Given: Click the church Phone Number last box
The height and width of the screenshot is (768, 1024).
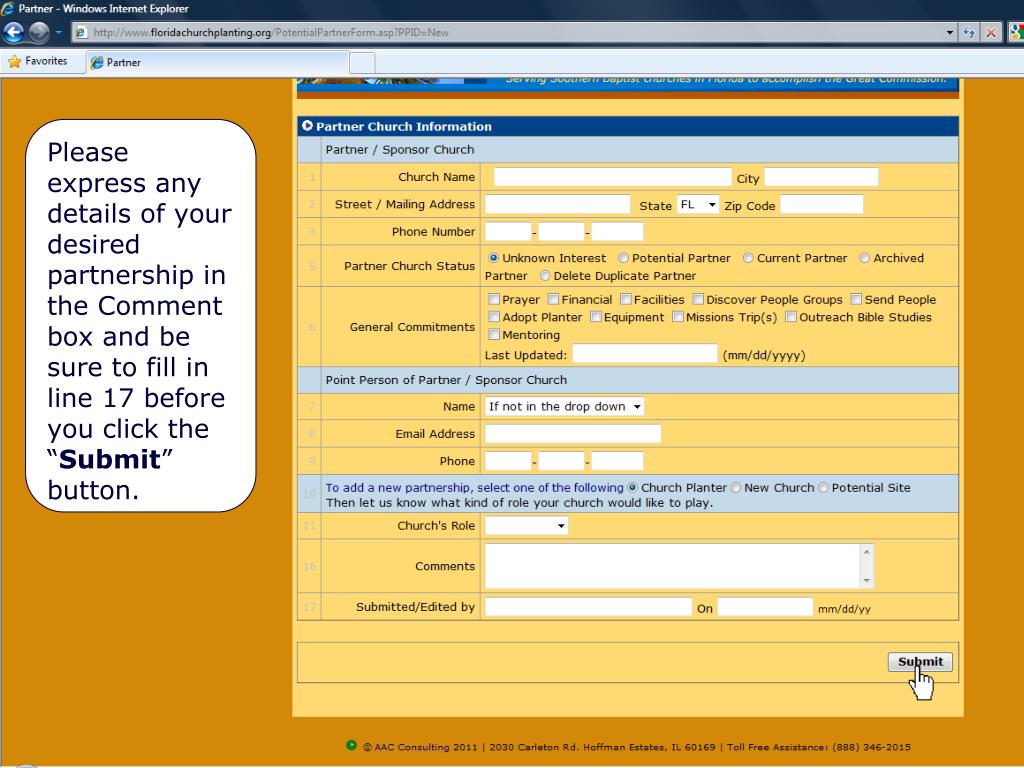Looking at the screenshot, I should coord(617,232).
